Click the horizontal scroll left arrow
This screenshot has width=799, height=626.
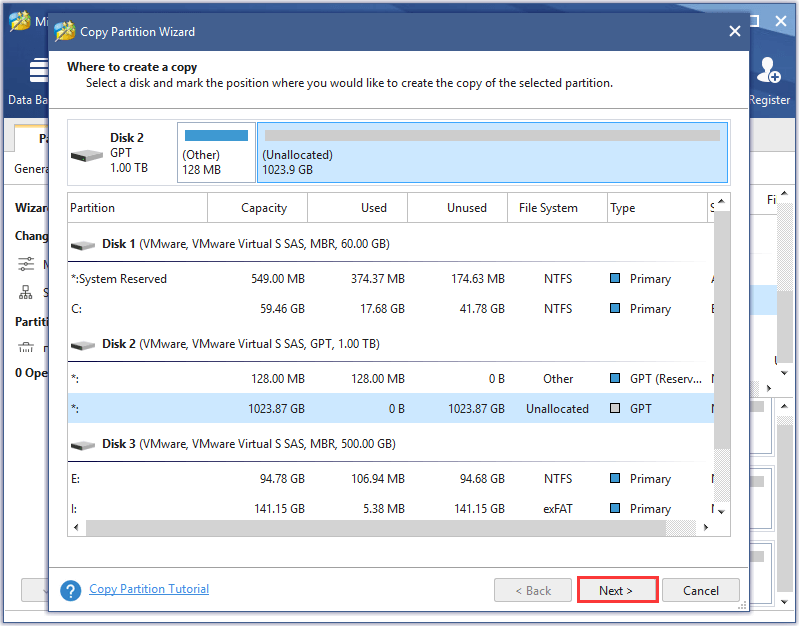pos(76,528)
